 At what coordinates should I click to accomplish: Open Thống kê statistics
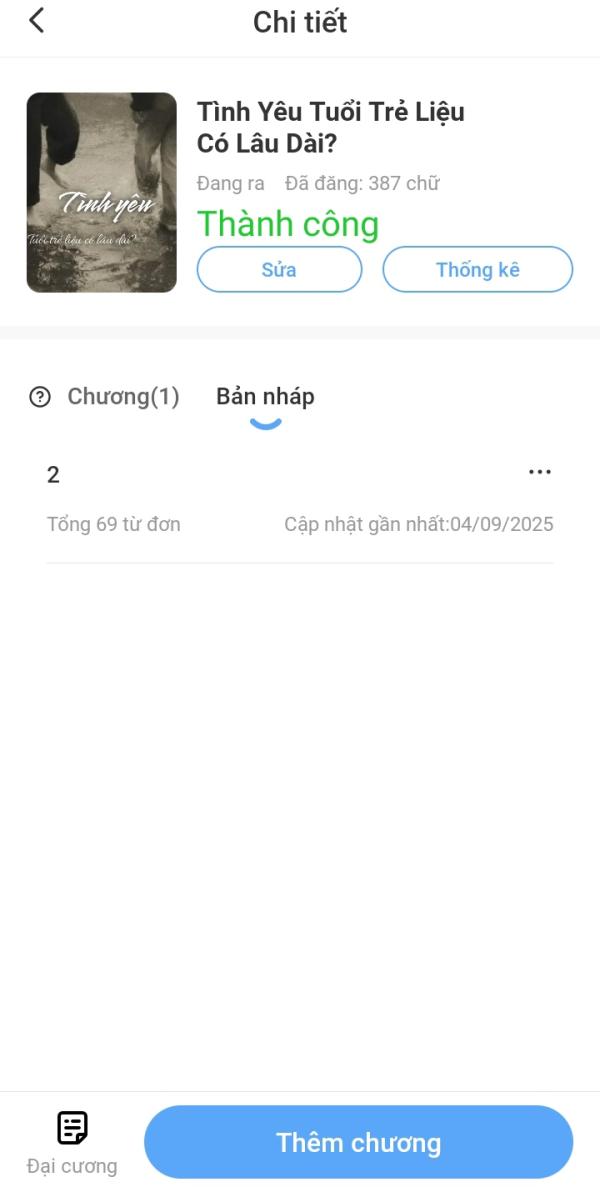pos(477,269)
